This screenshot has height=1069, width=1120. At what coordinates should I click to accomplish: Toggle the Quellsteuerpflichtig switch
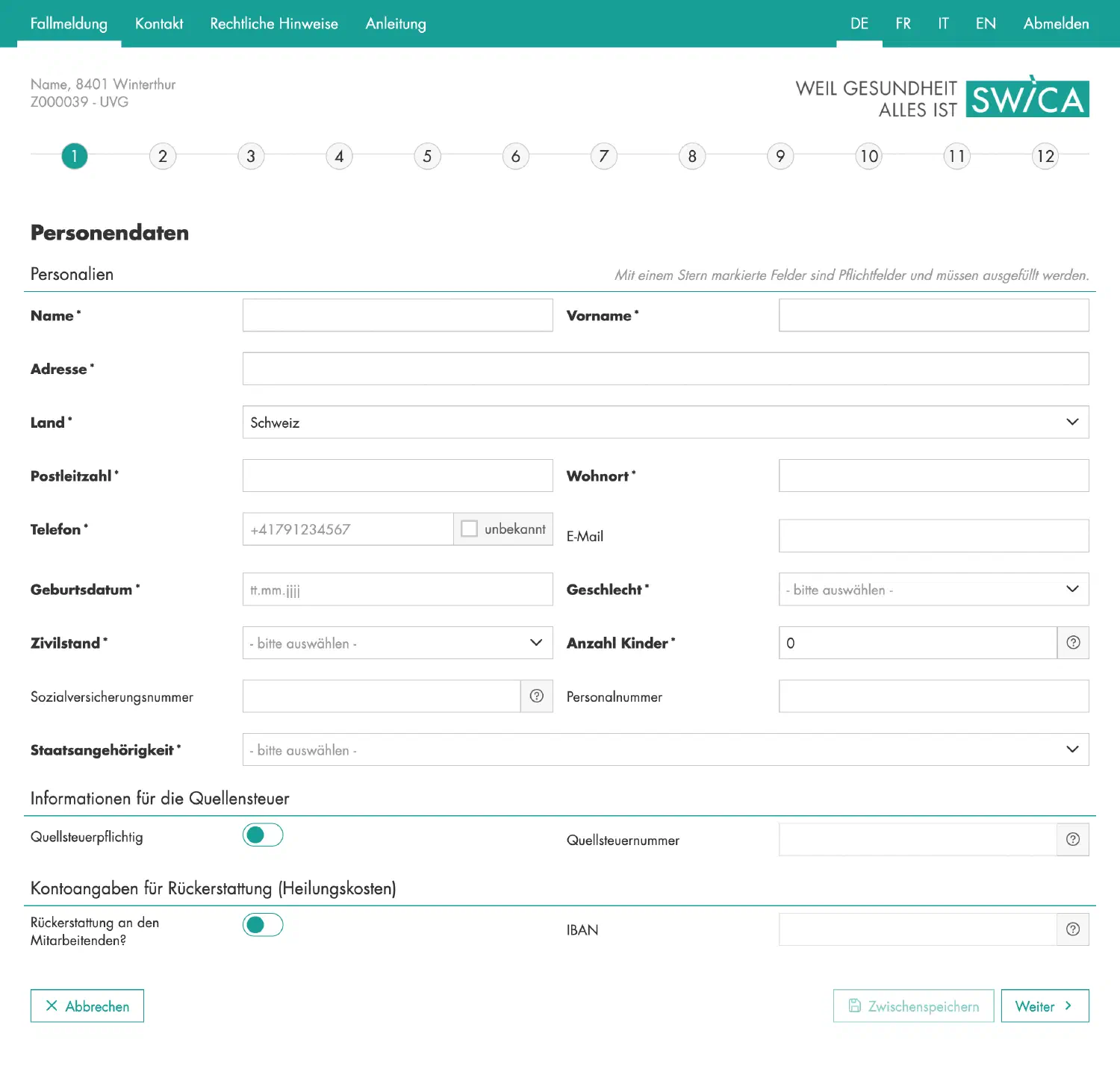263,835
